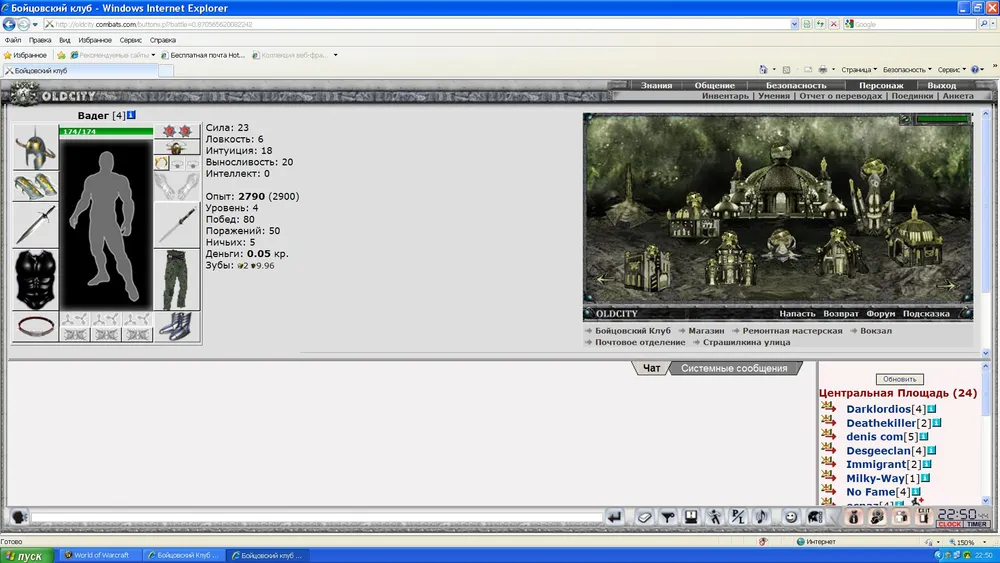Switch to the Системные сообщения tab

pyautogui.click(x=734, y=368)
